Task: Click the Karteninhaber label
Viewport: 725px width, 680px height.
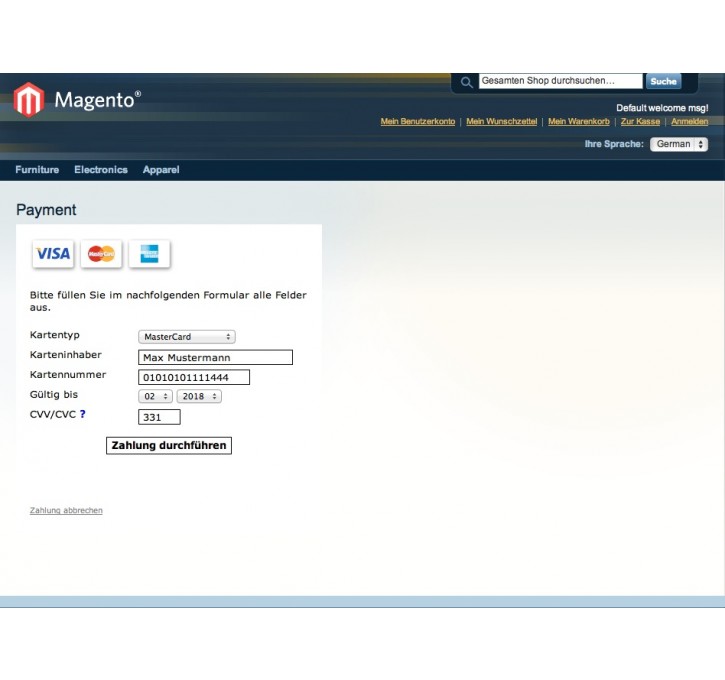Action: pyautogui.click(x=66, y=355)
